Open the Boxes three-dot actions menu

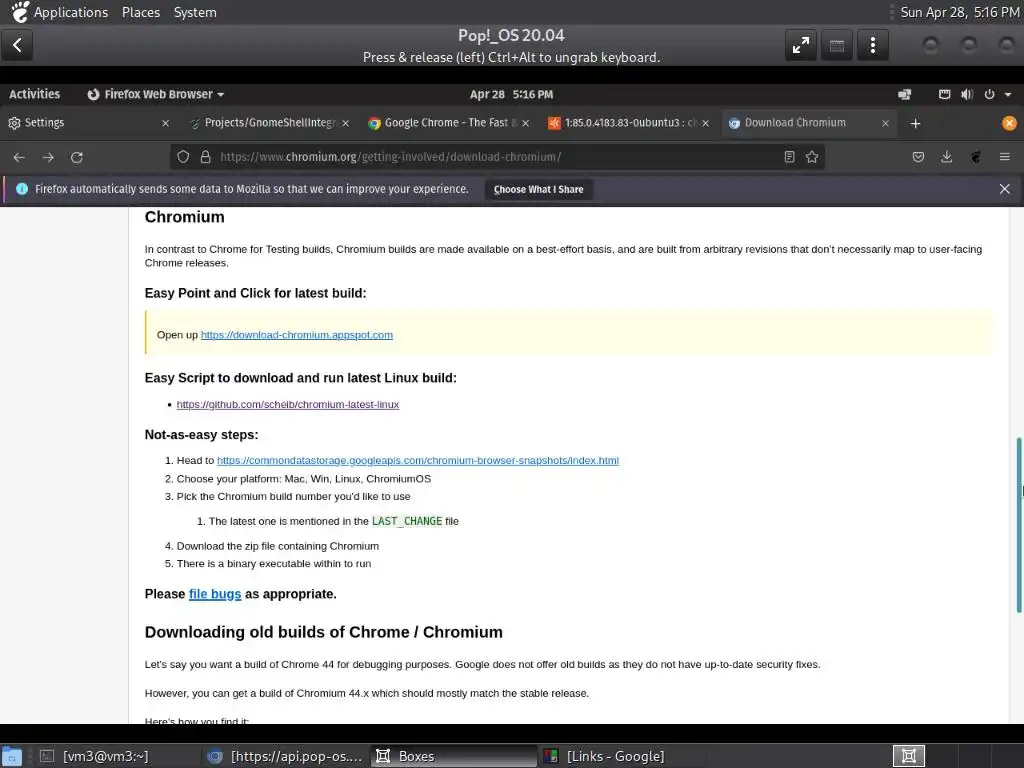872,45
